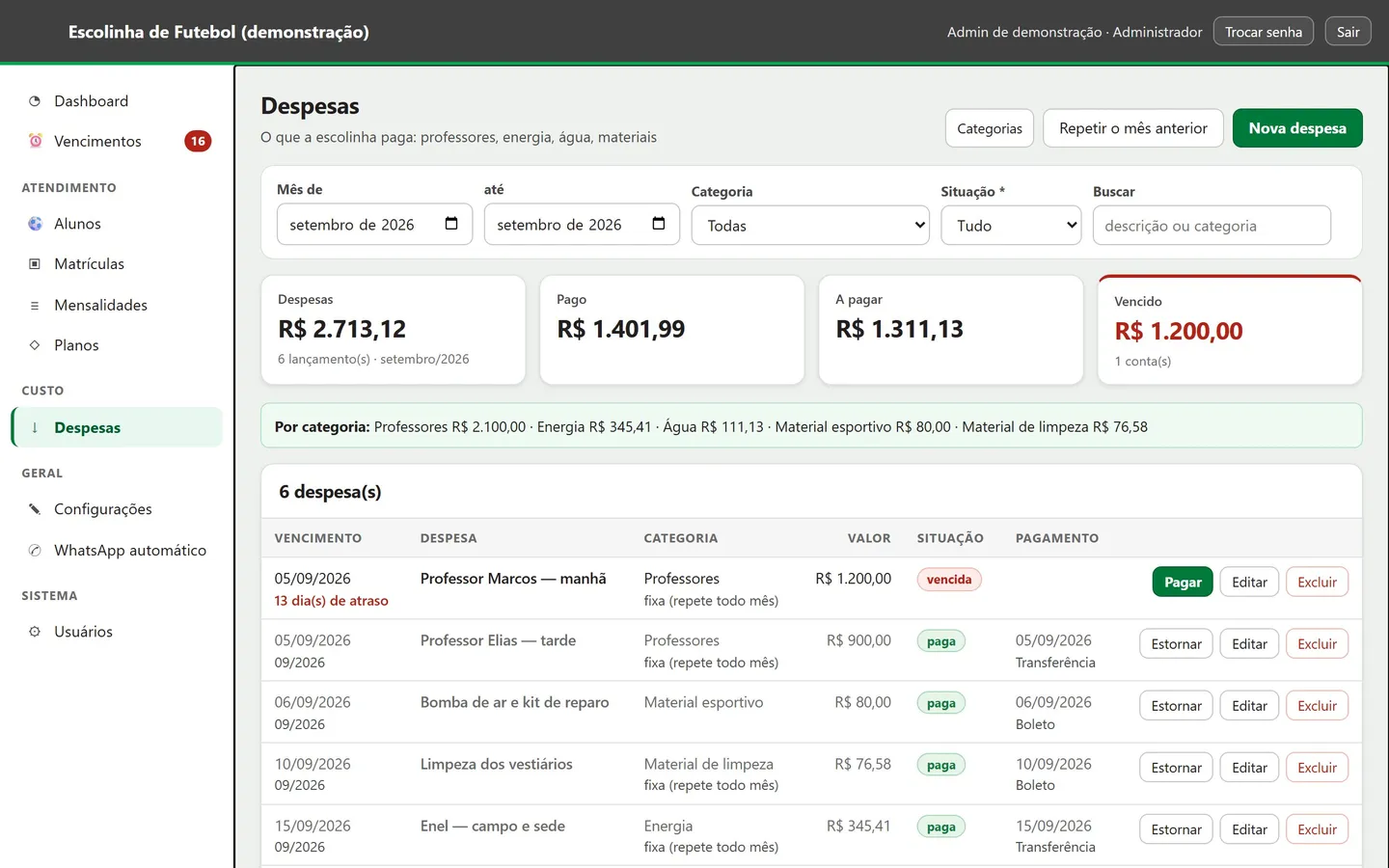Edit the Professor Marcos — manhã expense
Screen dimensions: 1389x868
pyautogui.click(x=1249, y=583)
